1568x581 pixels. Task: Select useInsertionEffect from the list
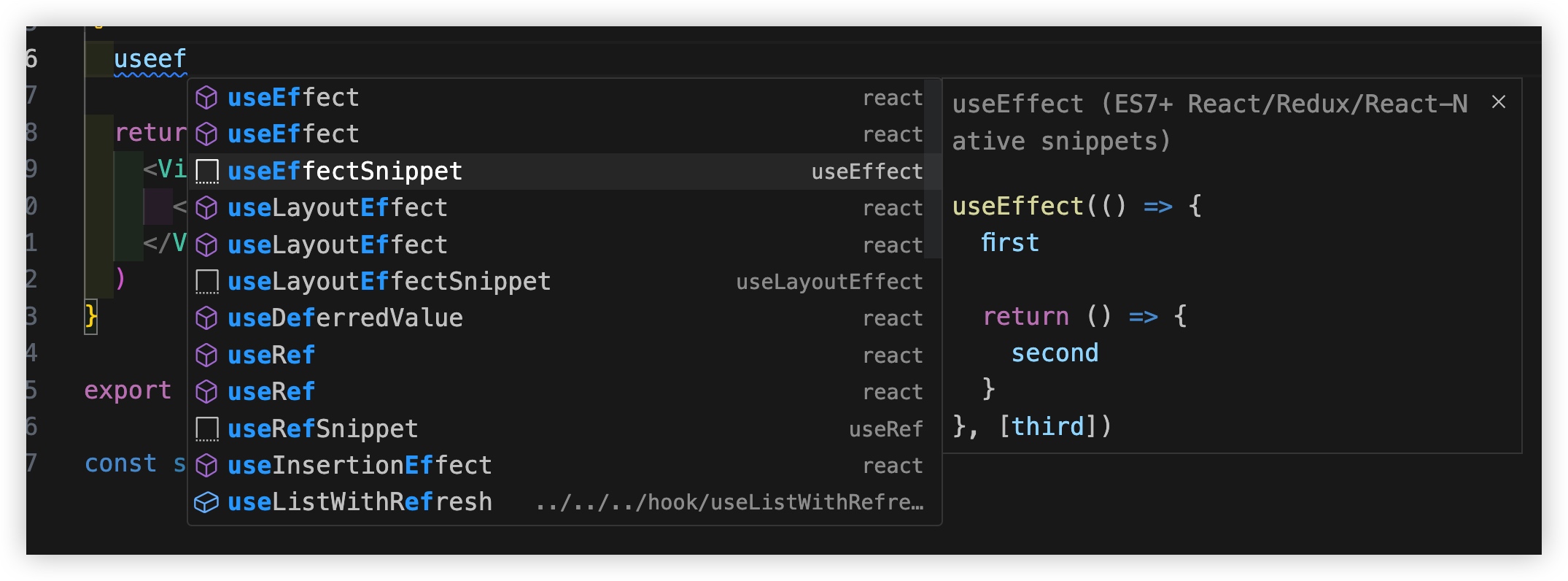(x=360, y=466)
